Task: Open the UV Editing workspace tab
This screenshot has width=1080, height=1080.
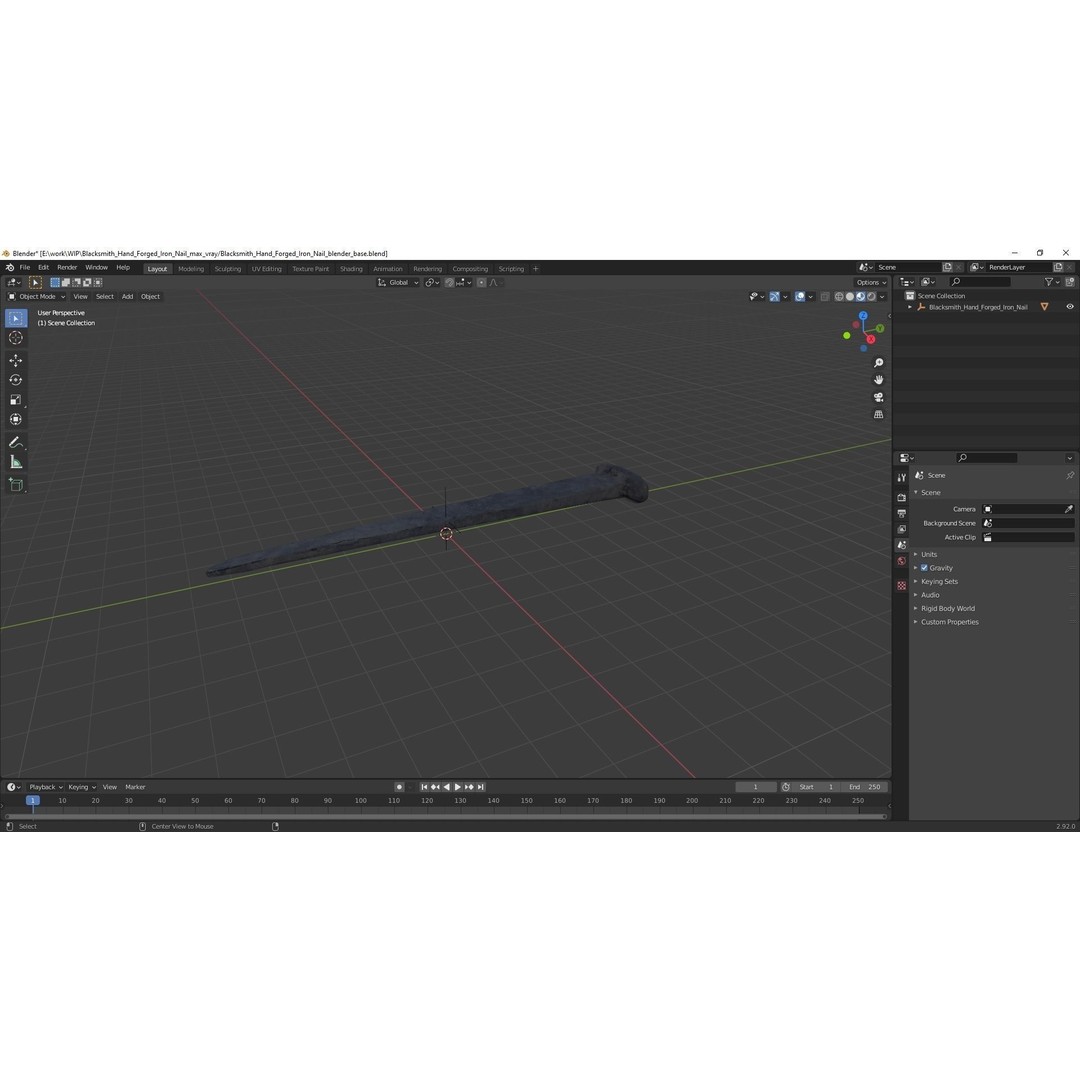Action: [x=267, y=269]
